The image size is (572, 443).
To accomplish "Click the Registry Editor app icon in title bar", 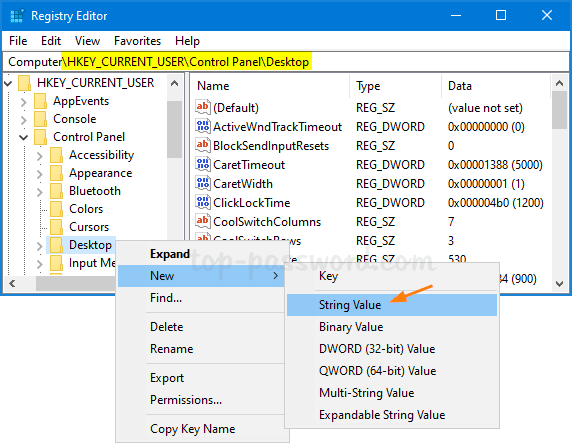I will pos(17,16).
